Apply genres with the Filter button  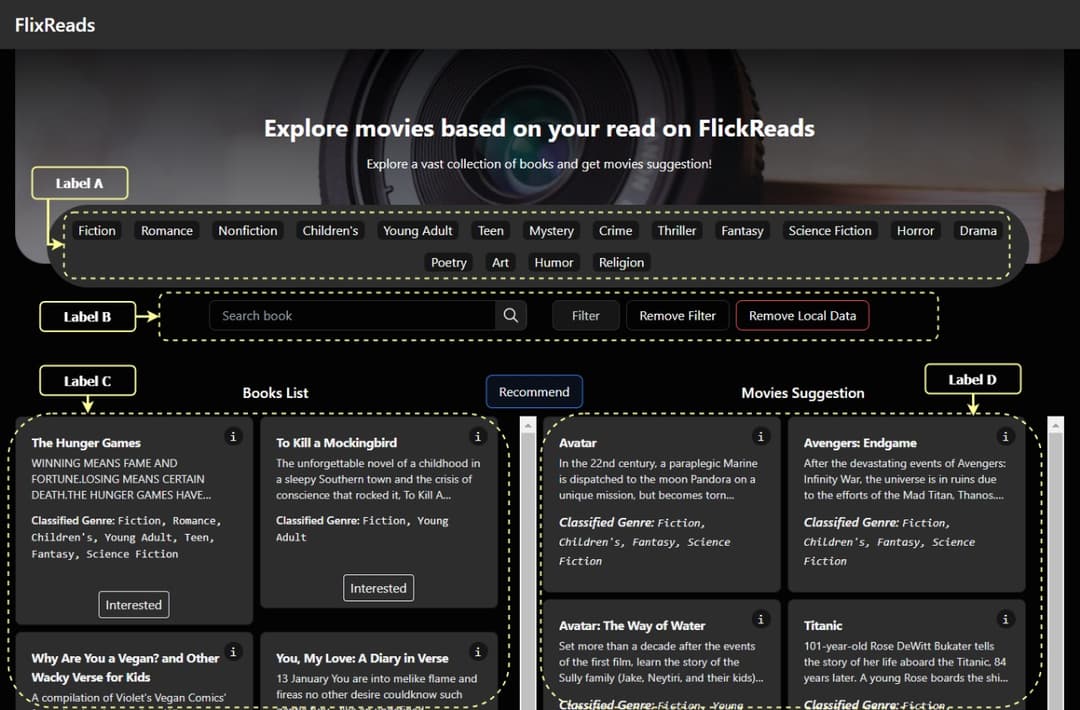pyautogui.click(x=586, y=316)
